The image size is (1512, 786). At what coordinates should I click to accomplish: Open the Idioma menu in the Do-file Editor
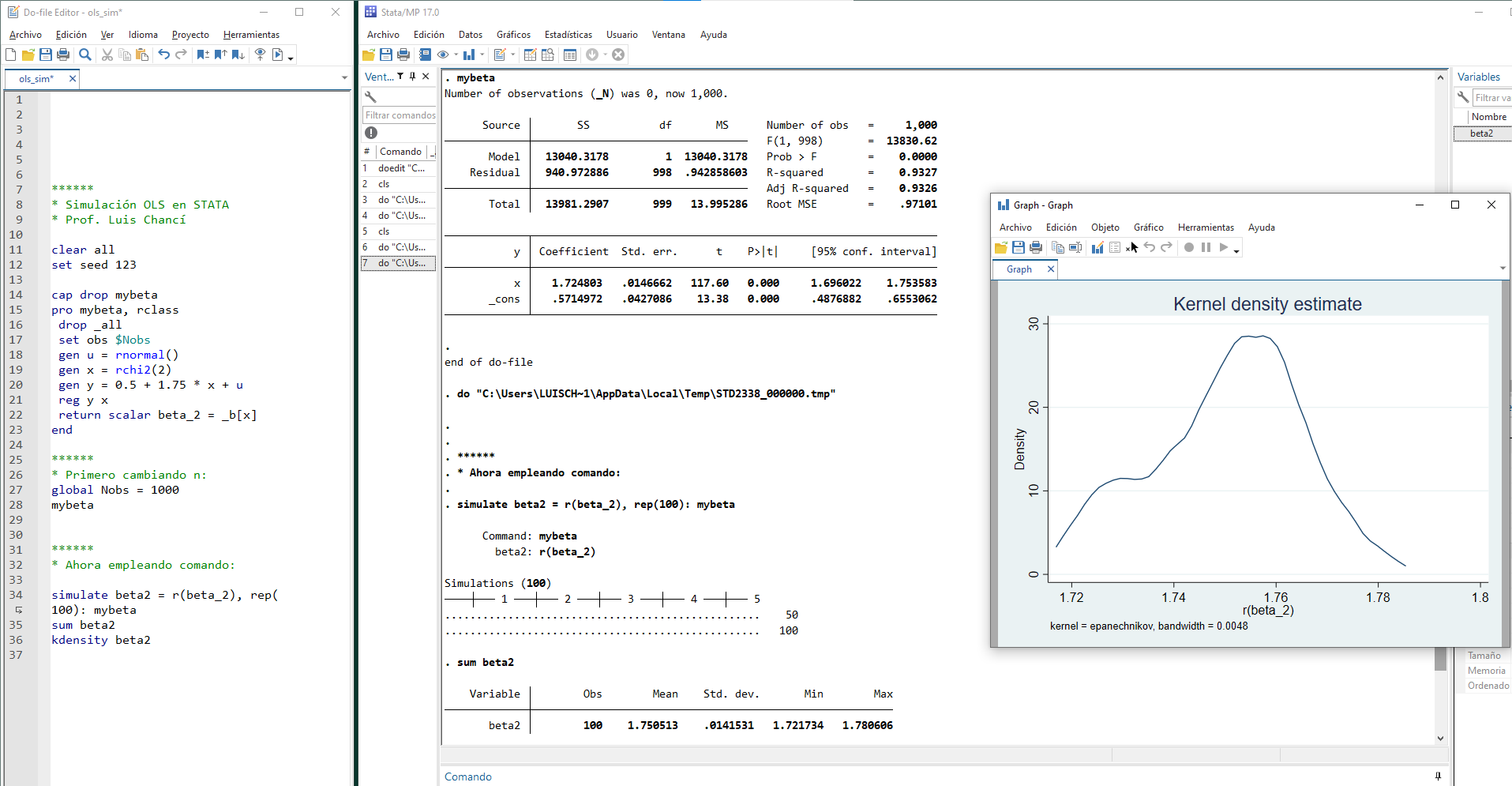pos(143,35)
